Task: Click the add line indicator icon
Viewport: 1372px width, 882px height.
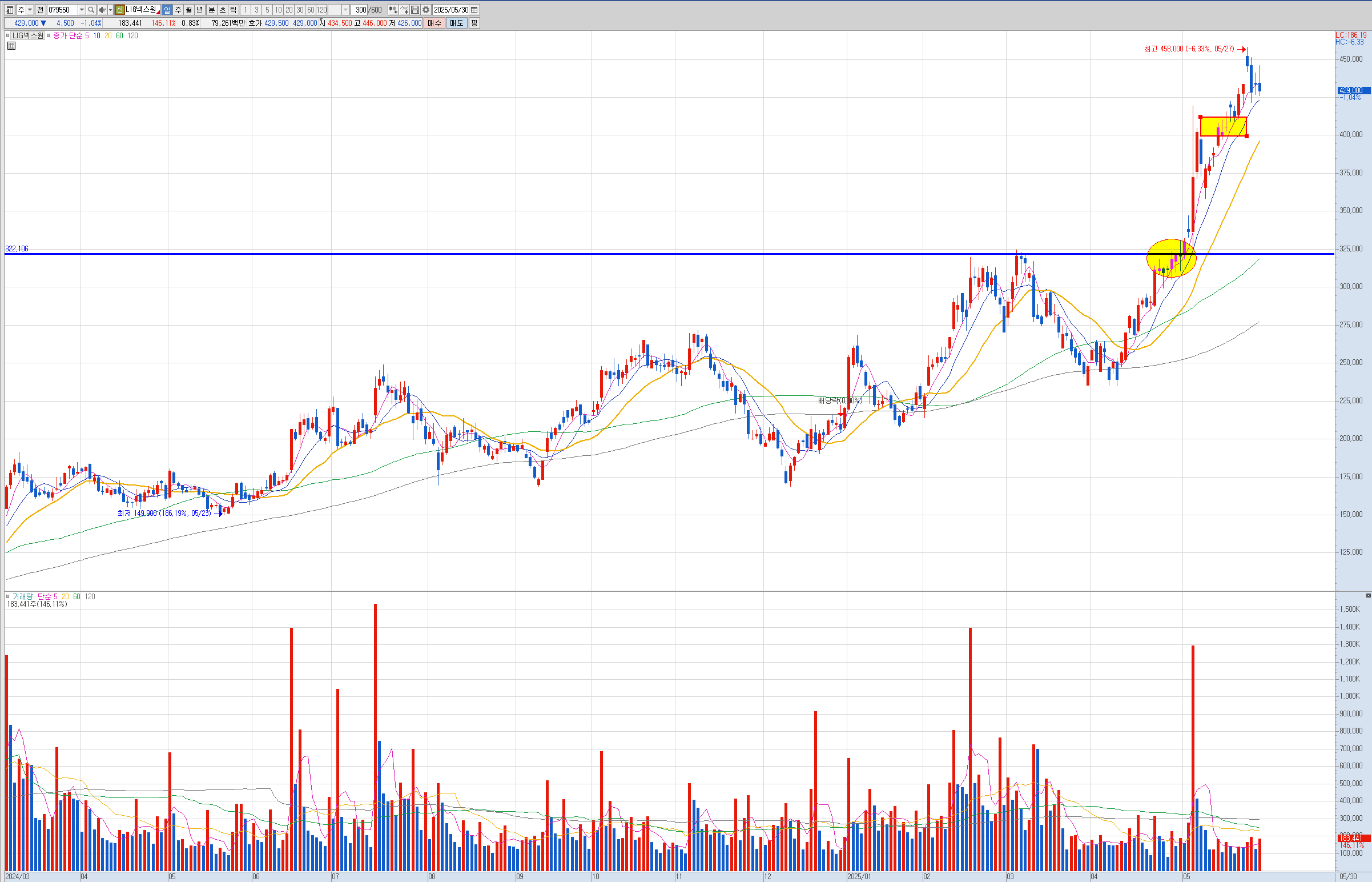Action: (404, 10)
